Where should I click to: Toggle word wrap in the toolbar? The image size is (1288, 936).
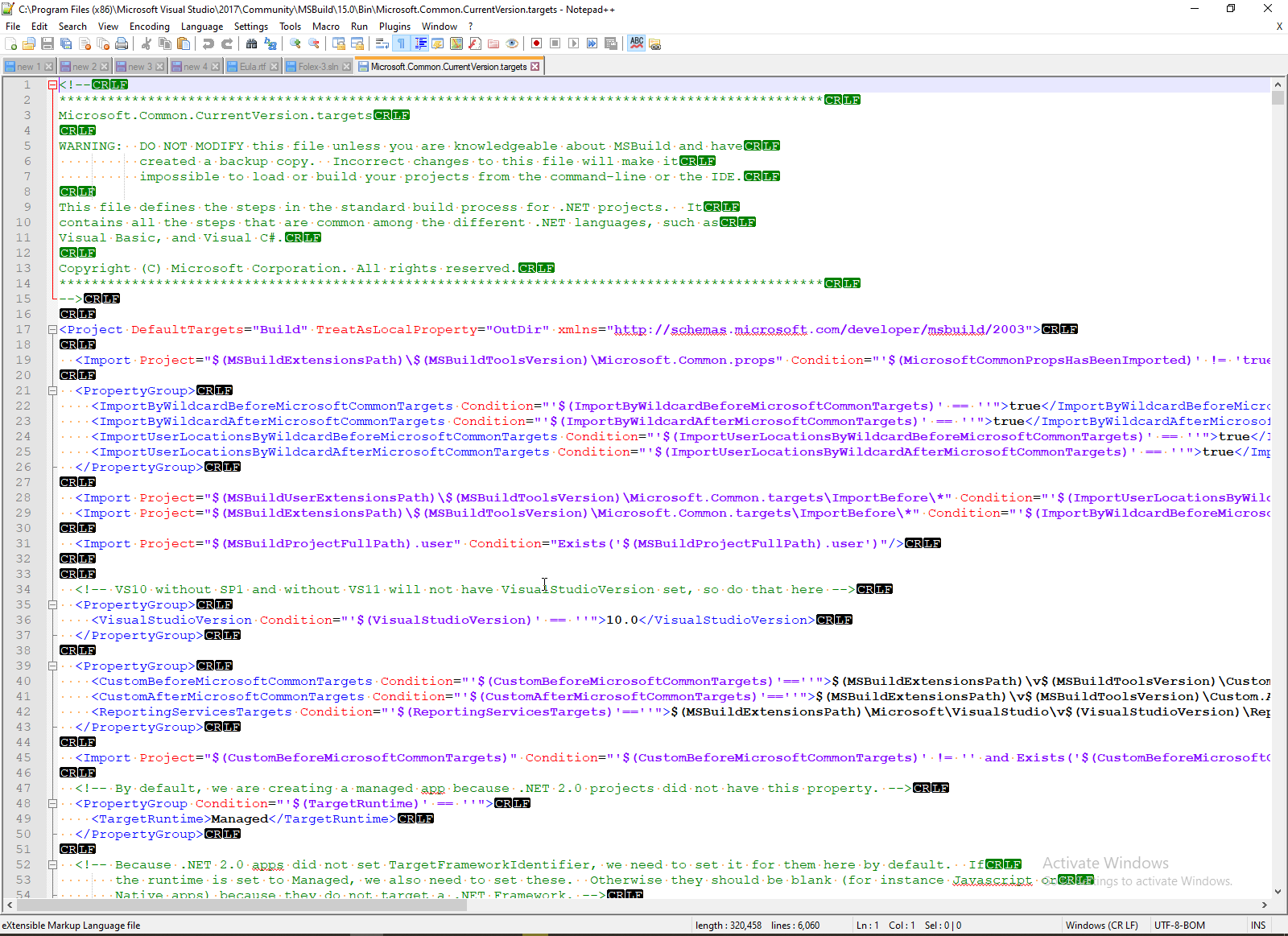[382, 43]
